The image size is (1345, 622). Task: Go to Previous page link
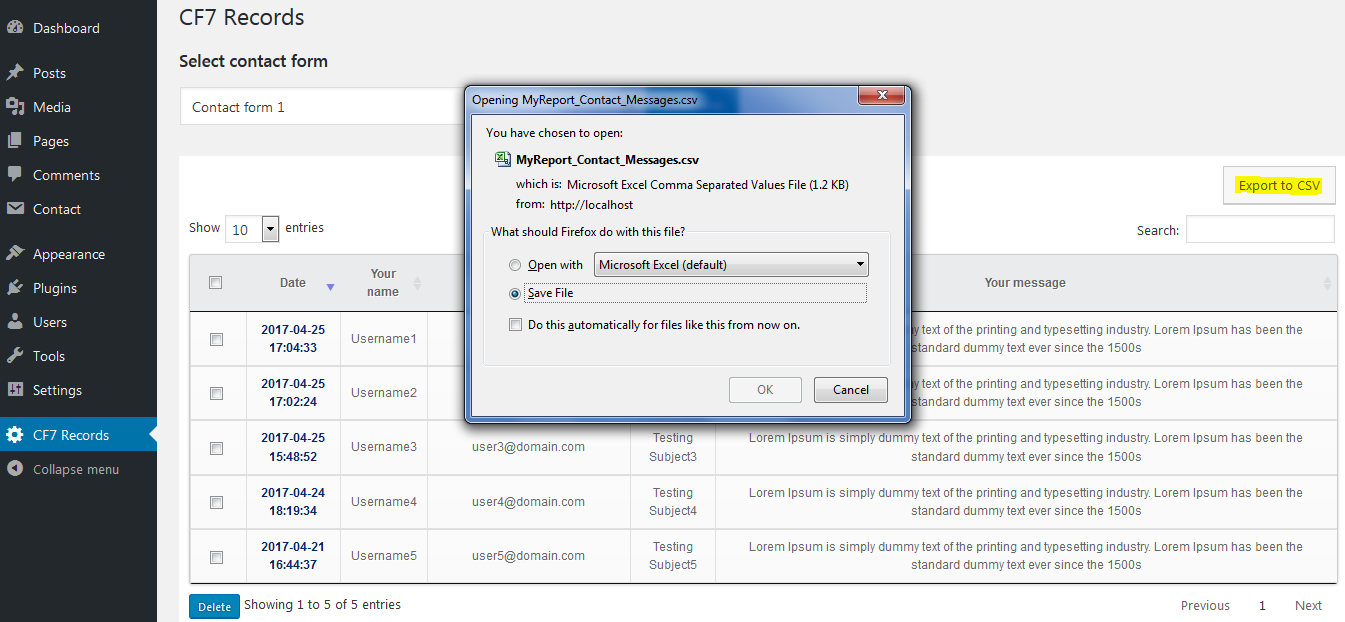tap(1205, 605)
